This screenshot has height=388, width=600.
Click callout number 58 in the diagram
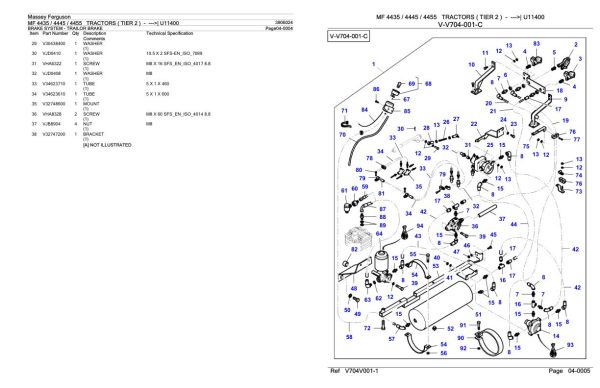349,337
